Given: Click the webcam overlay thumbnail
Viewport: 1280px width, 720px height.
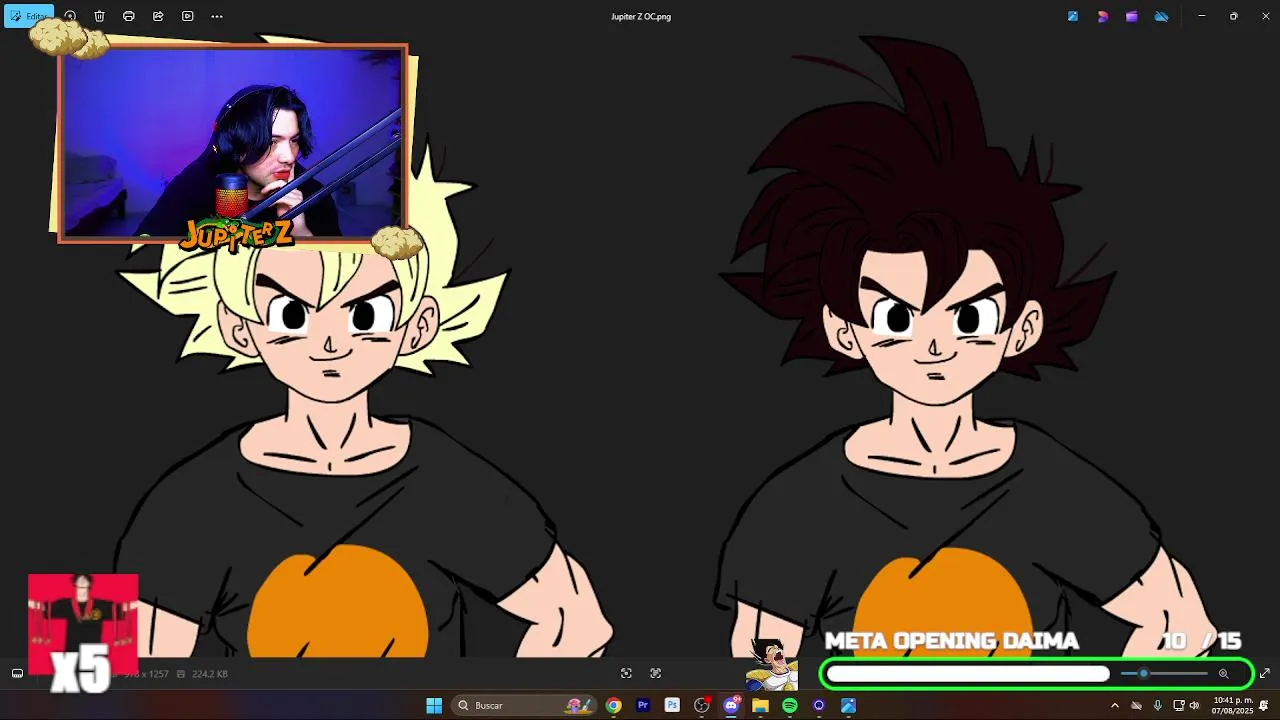Looking at the screenshot, I should click(233, 142).
